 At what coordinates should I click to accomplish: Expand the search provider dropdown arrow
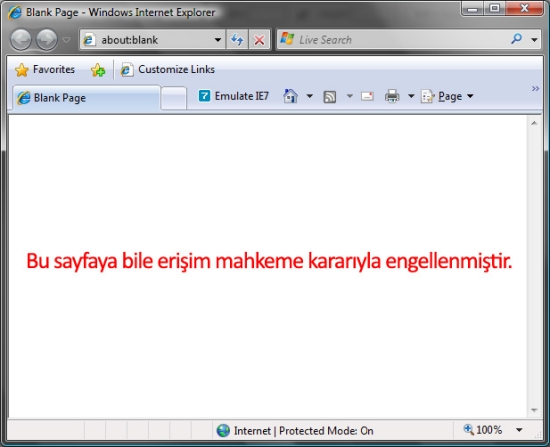coord(534,40)
